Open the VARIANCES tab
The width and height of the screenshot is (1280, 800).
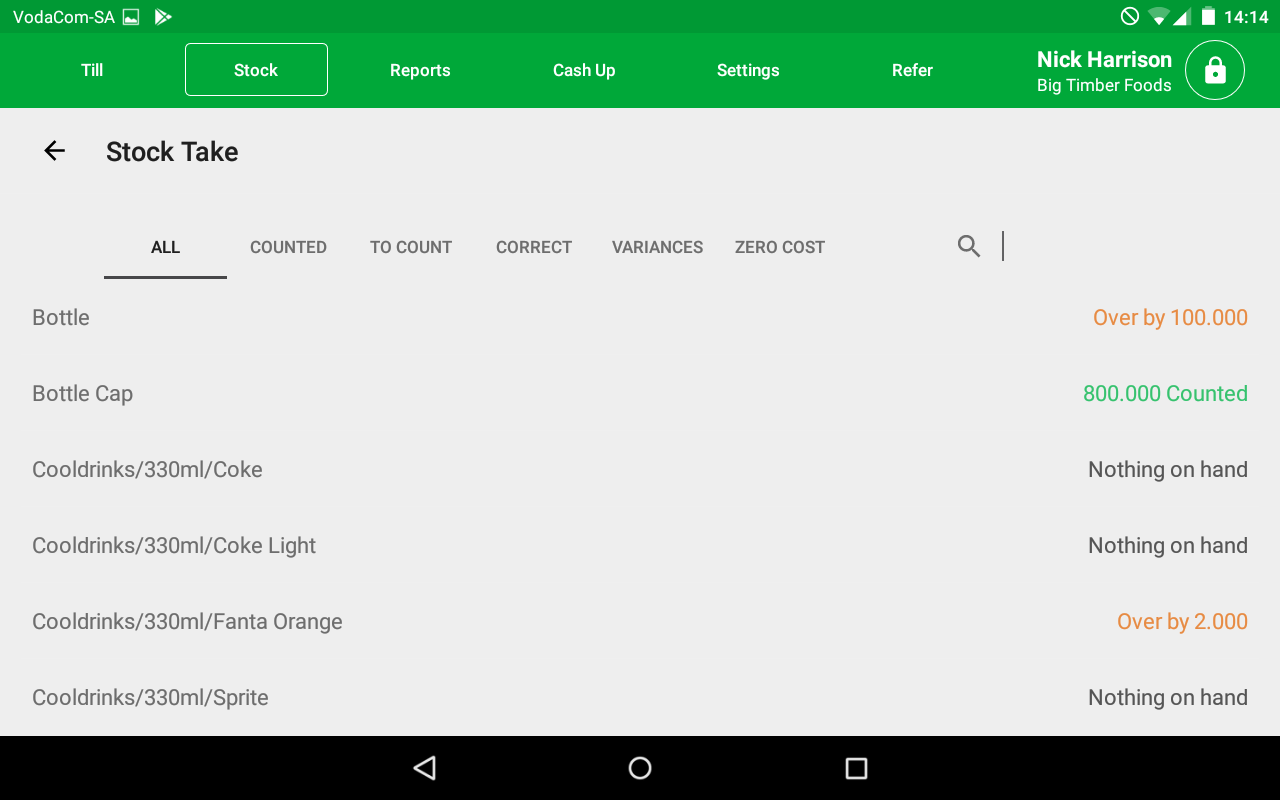[x=657, y=247]
